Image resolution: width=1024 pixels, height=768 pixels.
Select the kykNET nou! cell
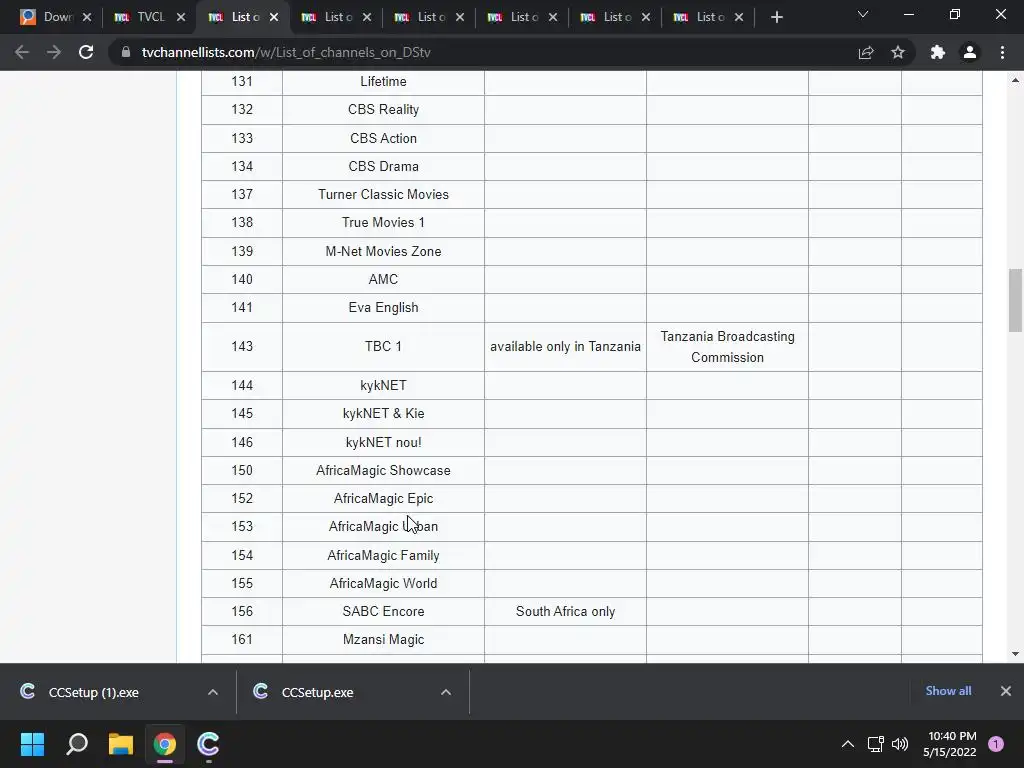pyautogui.click(x=383, y=442)
